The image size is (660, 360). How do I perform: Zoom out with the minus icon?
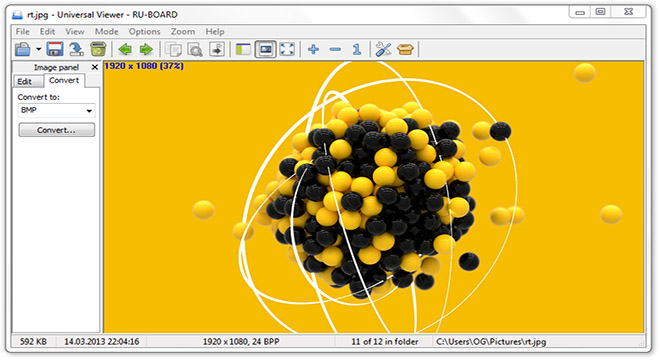click(x=335, y=49)
